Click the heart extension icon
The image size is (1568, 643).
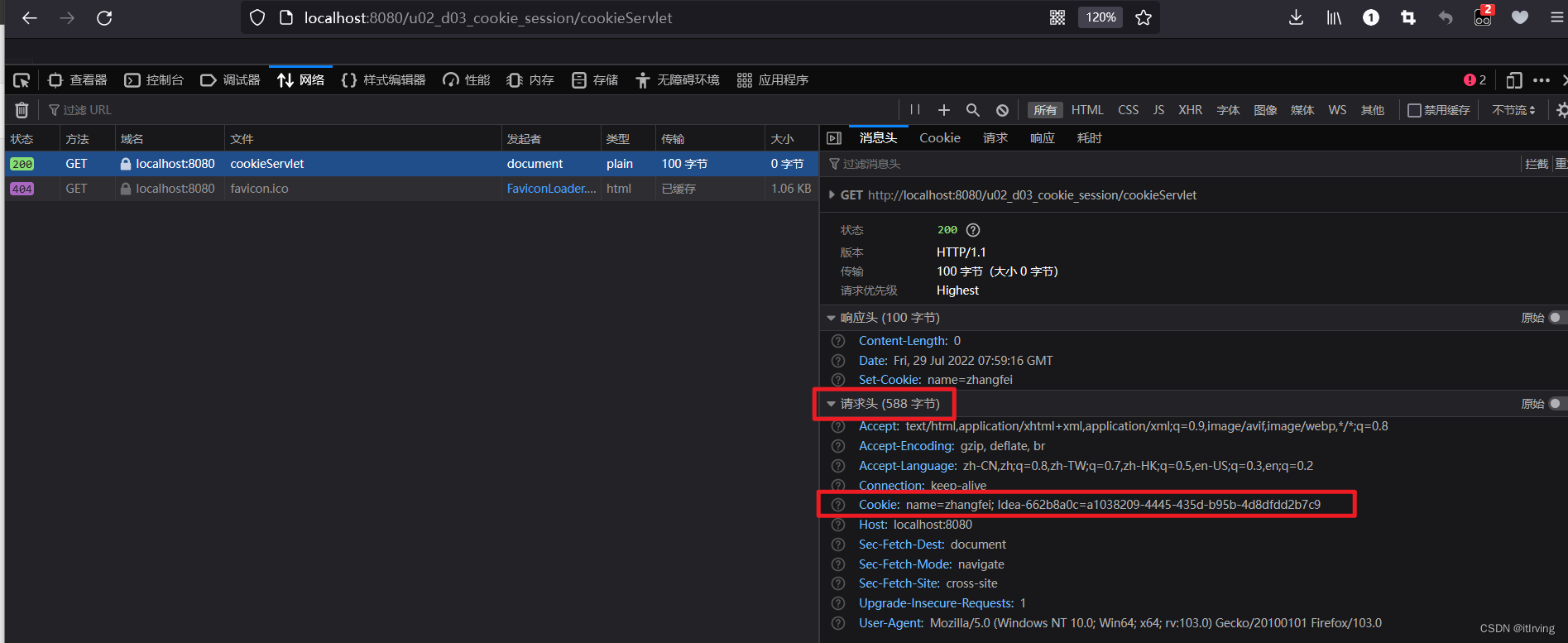(x=1520, y=17)
